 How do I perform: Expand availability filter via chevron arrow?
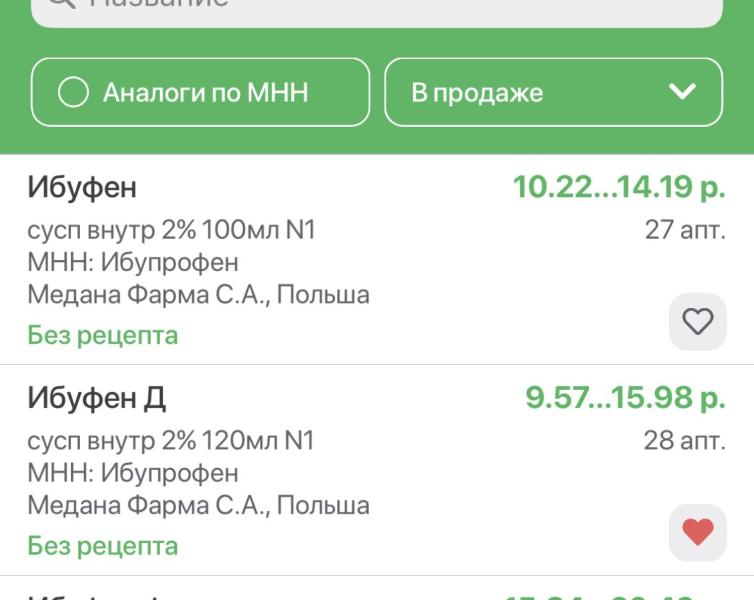(682, 91)
